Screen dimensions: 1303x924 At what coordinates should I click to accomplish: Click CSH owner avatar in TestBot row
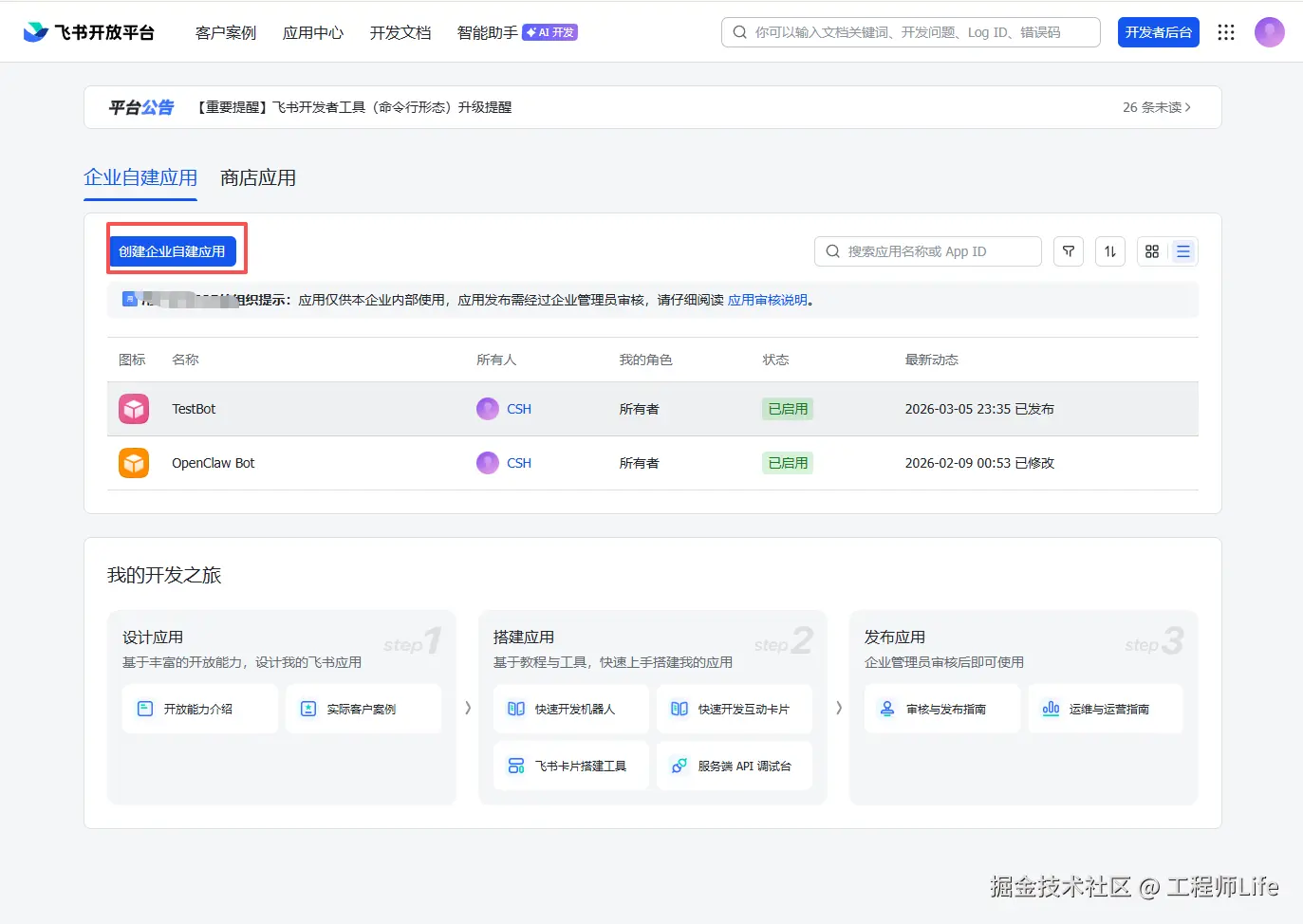(488, 409)
